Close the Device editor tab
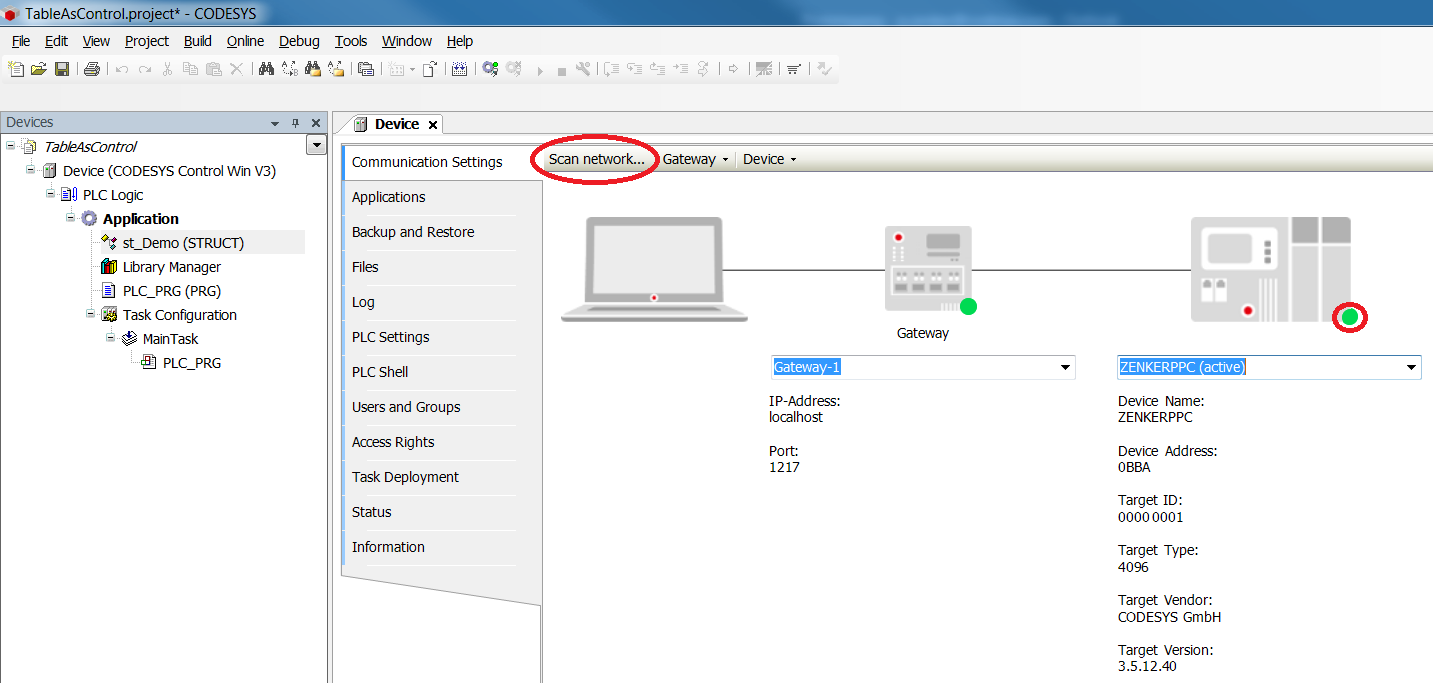The height and width of the screenshot is (683, 1433). [433, 125]
